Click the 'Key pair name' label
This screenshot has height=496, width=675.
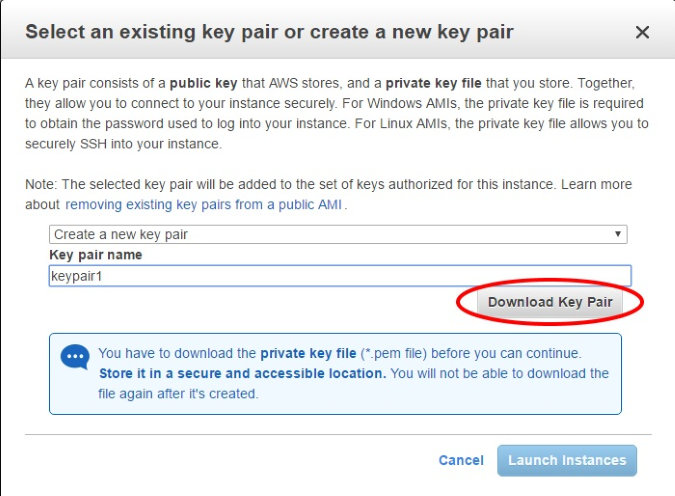coord(96,255)
